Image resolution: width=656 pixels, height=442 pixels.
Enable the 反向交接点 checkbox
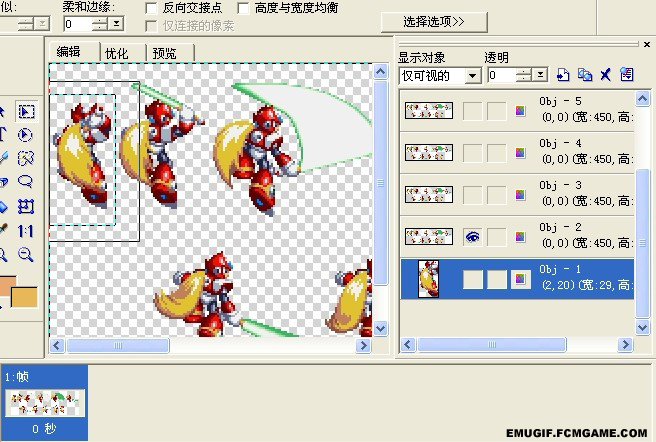click(x=151, y=8)
